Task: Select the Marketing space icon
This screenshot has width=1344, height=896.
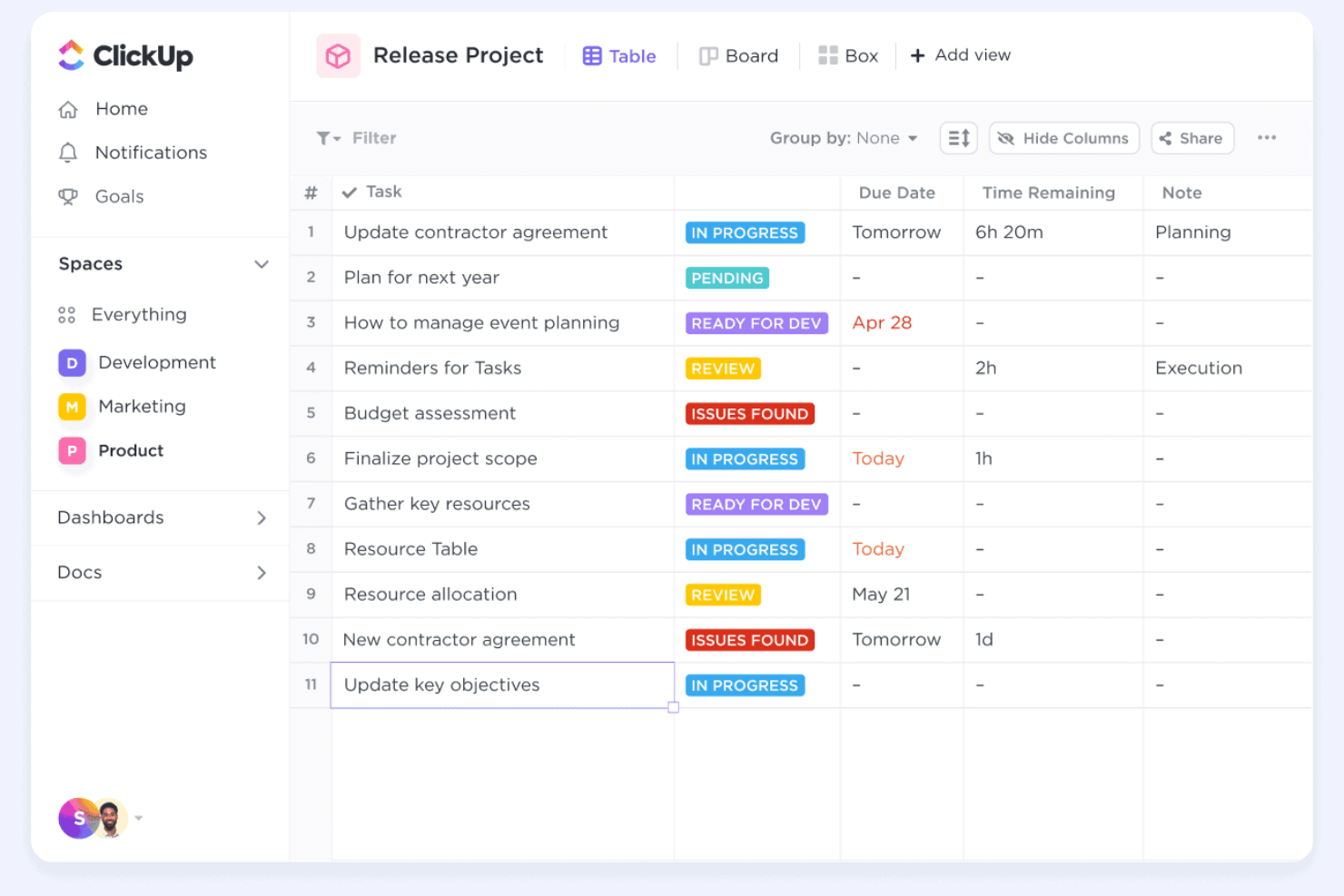Action: (x=72, y=407)
